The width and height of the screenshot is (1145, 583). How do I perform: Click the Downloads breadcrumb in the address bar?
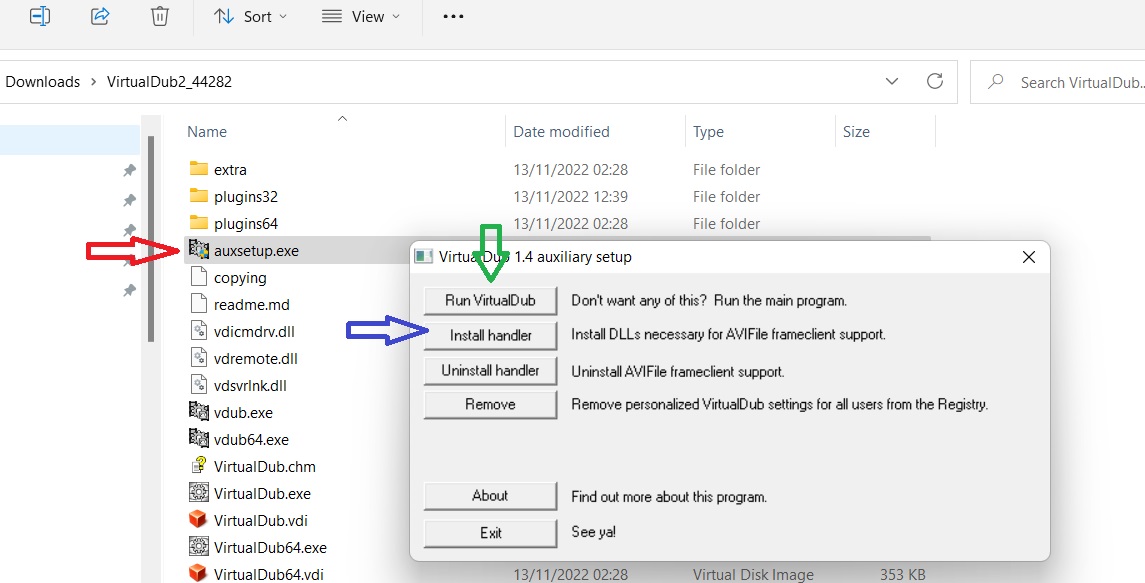tap(42, 82)
